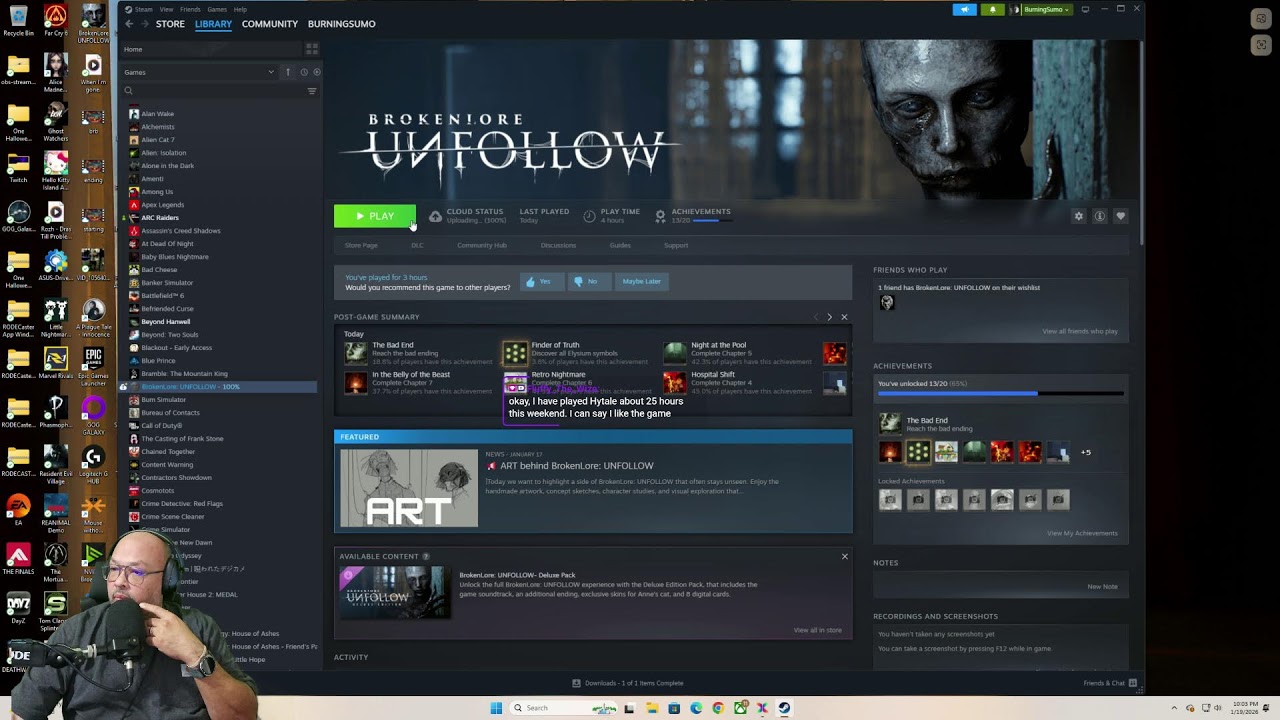This screenshot has height=720, width=1280.
Task: Open the Community tab
Action: click(x=270, y=24)
